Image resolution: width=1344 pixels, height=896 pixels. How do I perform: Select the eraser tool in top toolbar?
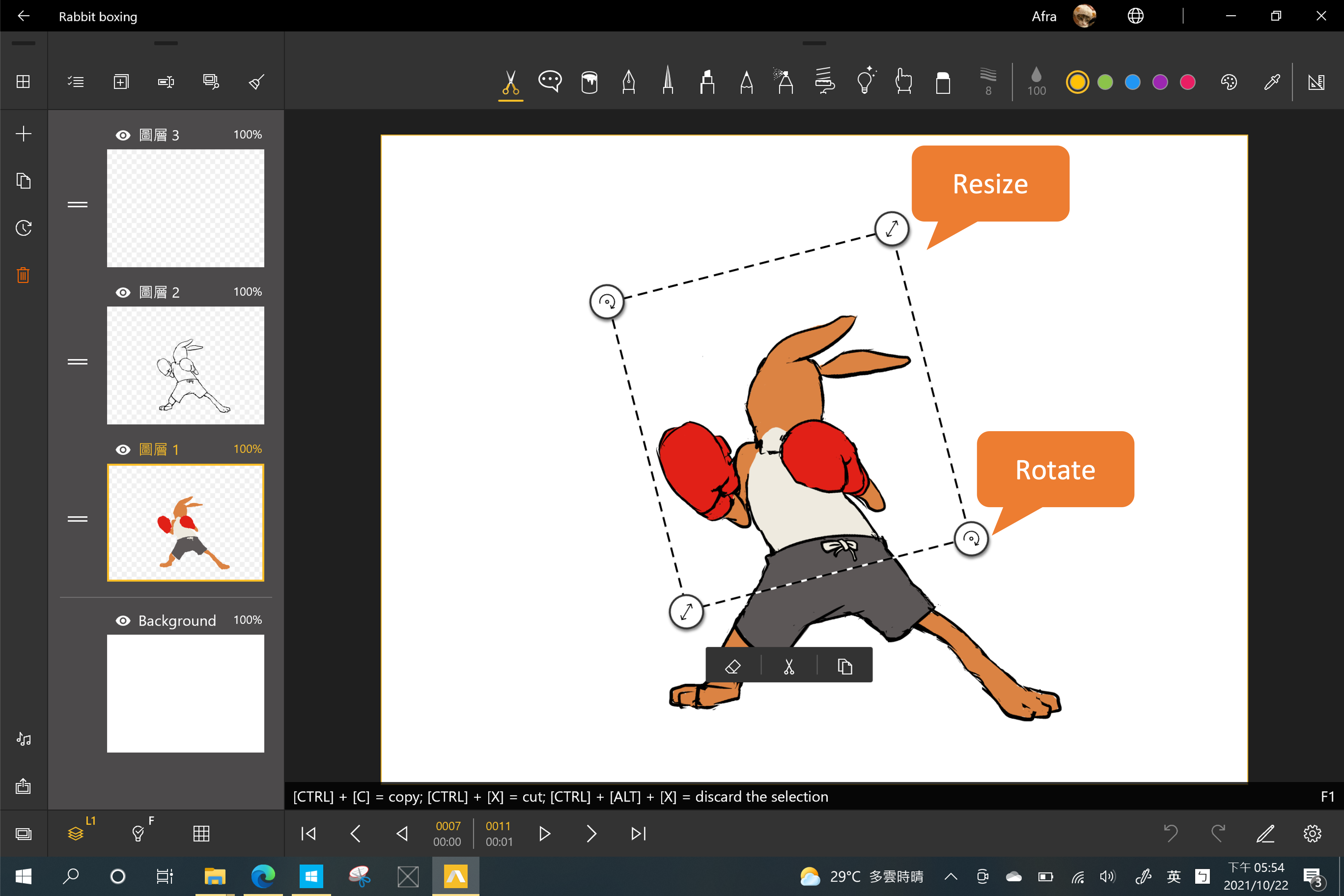point(943,82)
